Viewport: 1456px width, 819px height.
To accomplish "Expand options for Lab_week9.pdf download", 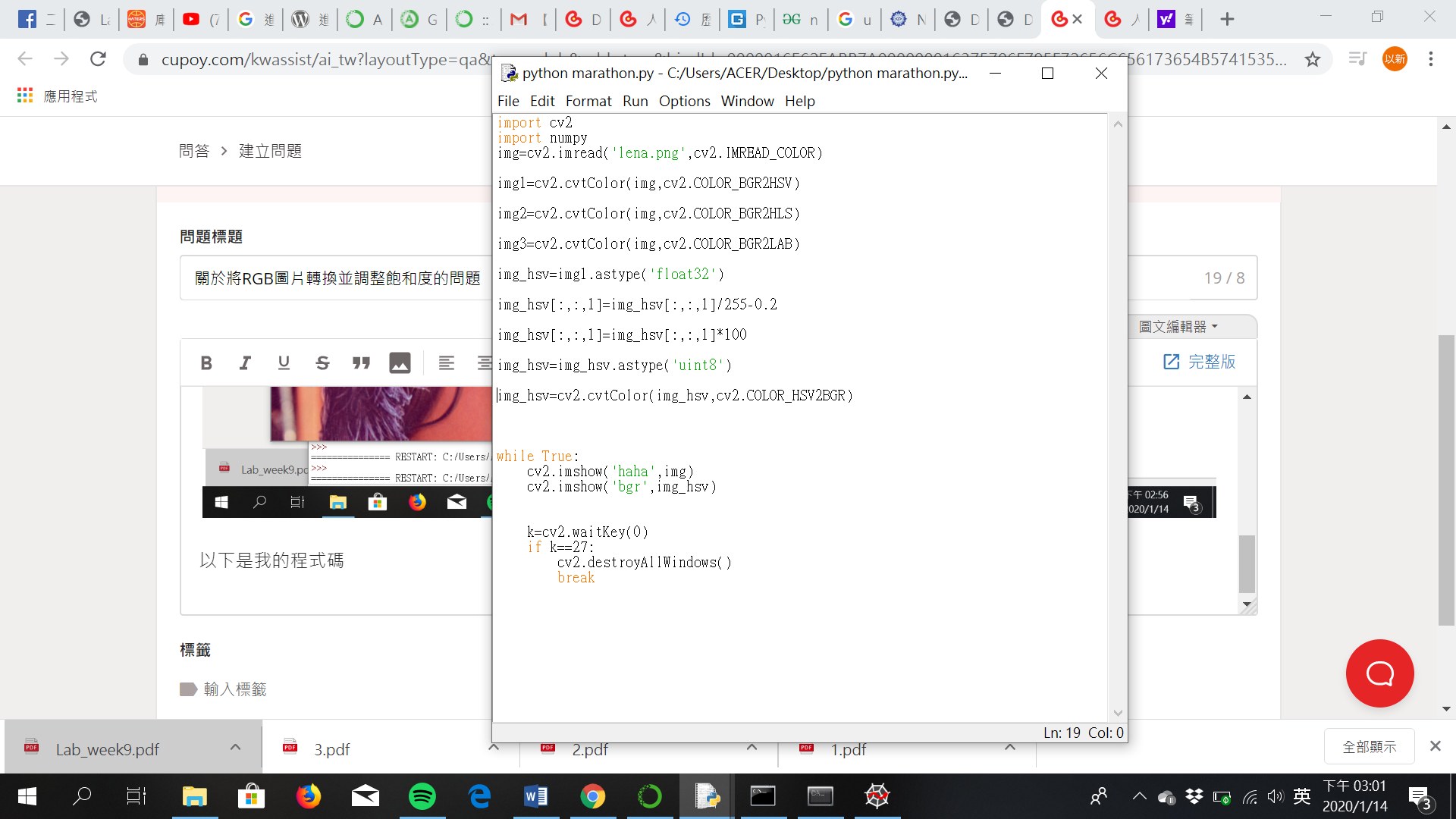I will tap(235, 748).
